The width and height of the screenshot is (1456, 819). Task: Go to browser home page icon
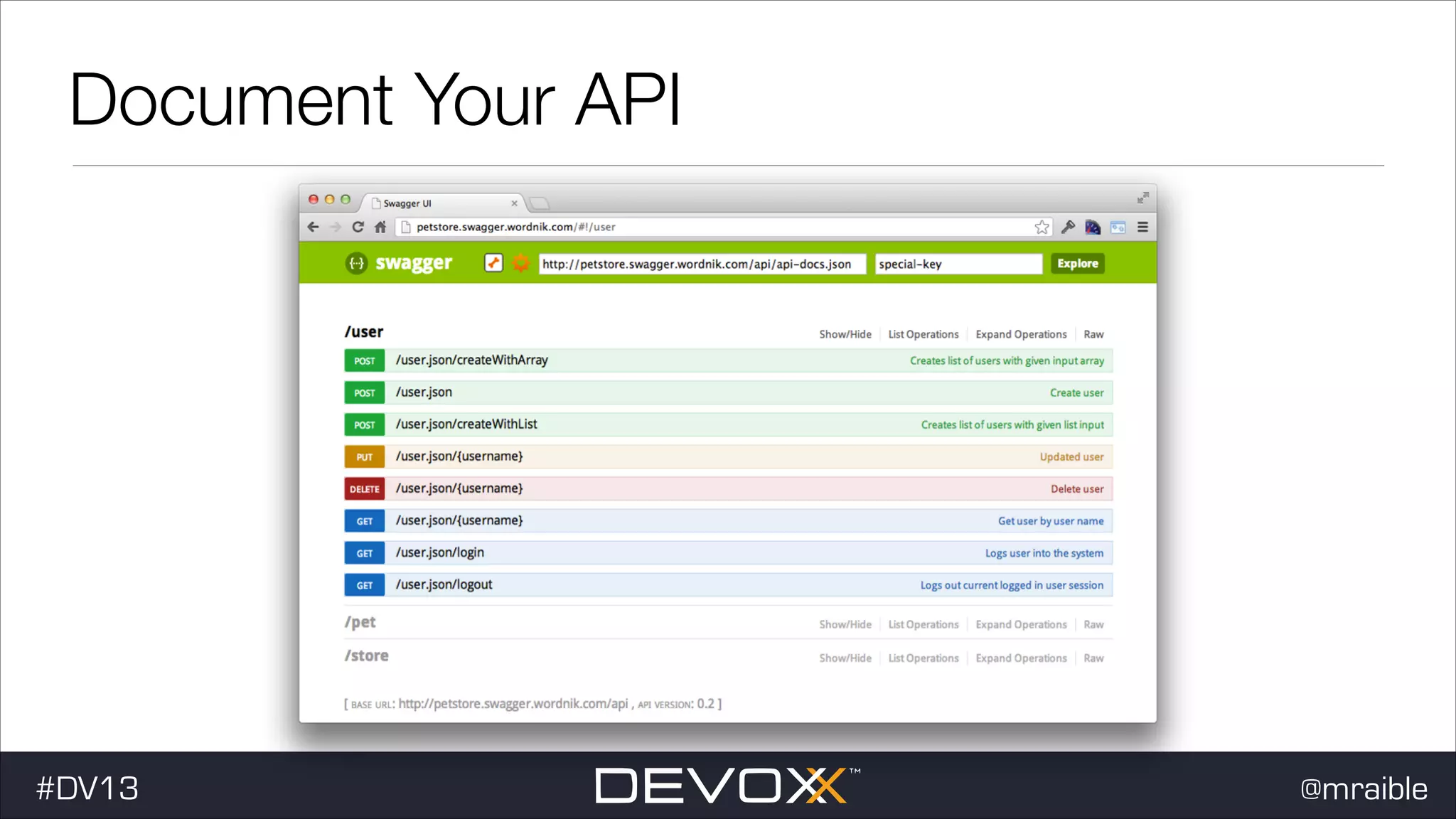pos(380,227)
